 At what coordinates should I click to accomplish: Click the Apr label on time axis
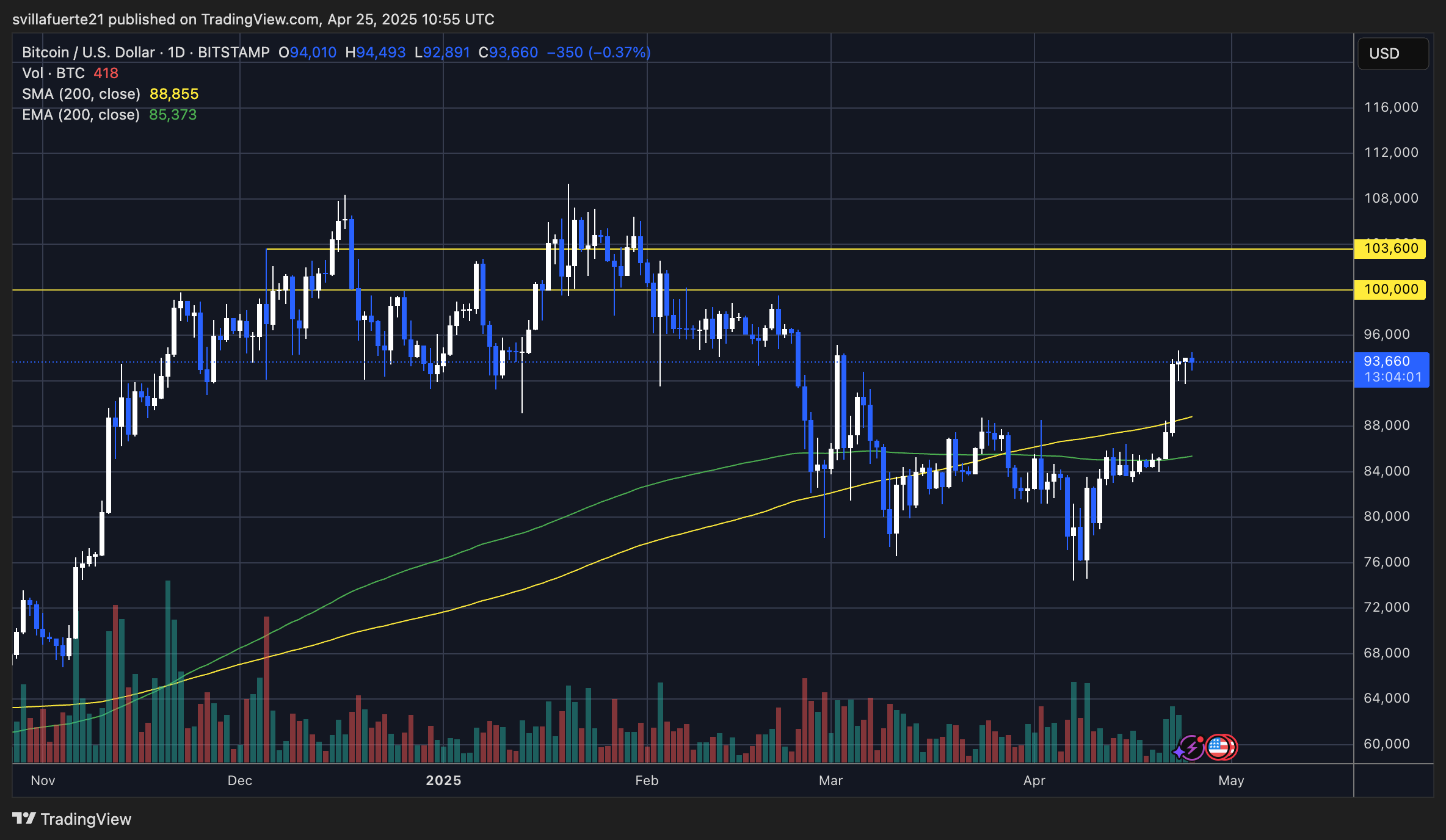tap(1034, 780)
